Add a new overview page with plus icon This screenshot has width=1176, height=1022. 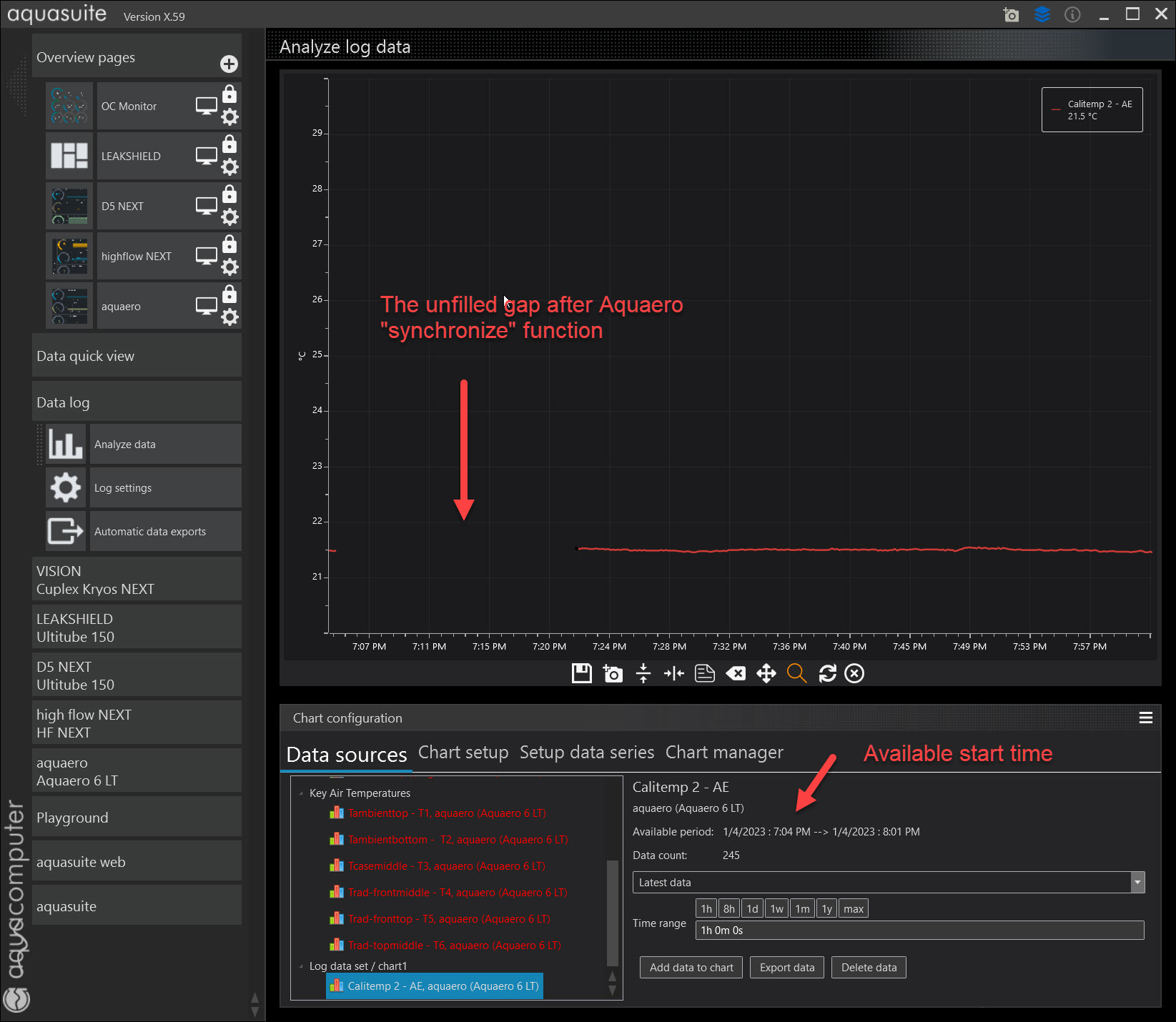229,64
